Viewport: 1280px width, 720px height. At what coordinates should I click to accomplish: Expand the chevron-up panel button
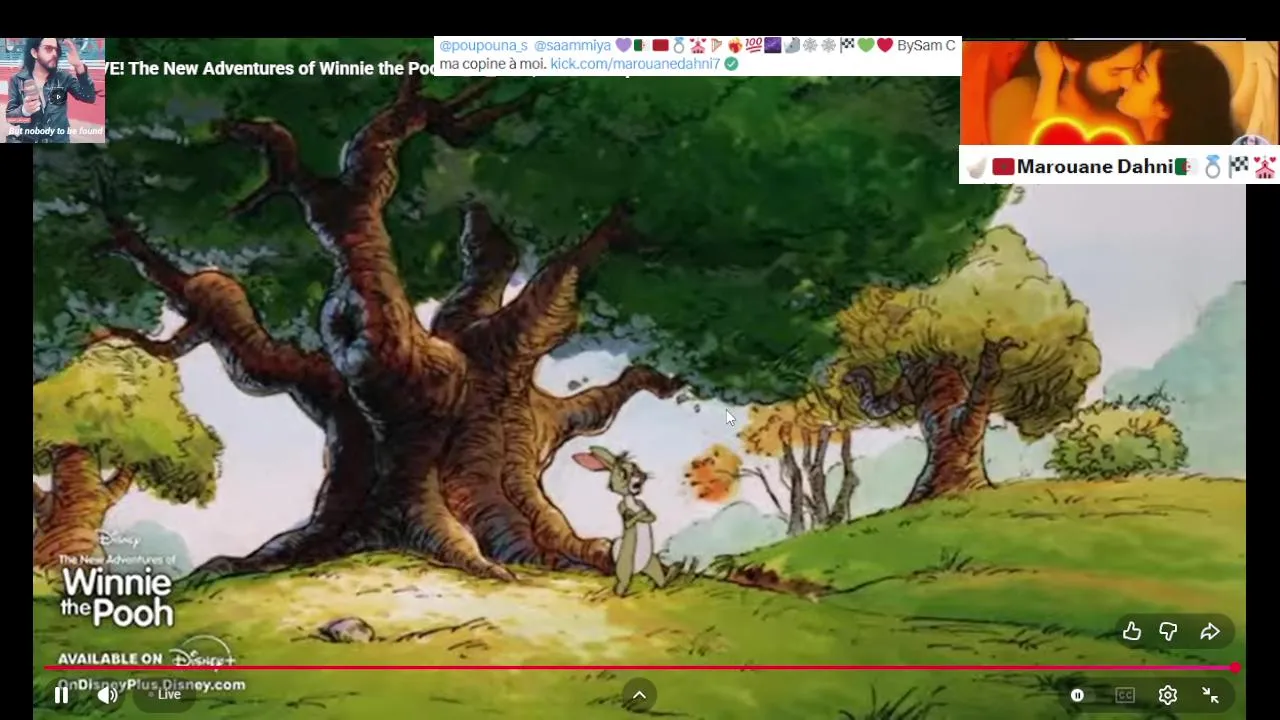[639, 695]
